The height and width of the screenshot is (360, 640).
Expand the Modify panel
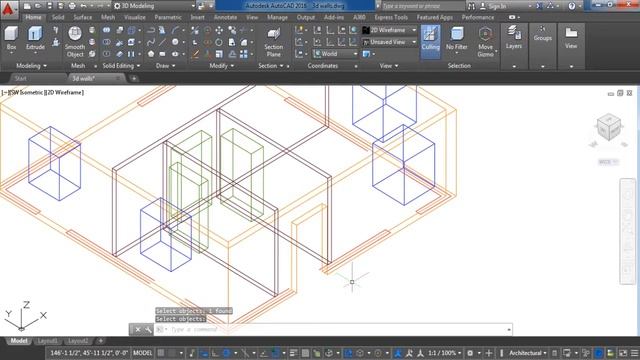pyautogui.click(x=222, y=66)
